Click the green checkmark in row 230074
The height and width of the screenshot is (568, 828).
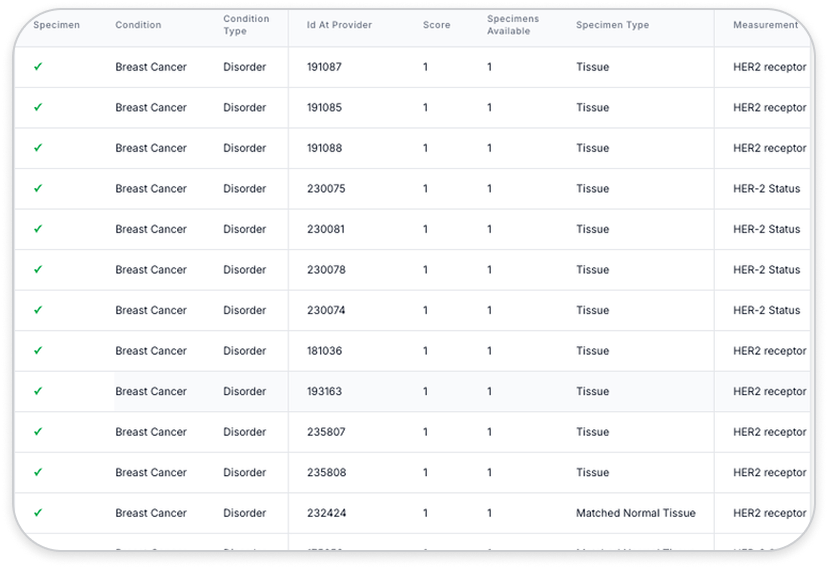[x=38, y=310]
